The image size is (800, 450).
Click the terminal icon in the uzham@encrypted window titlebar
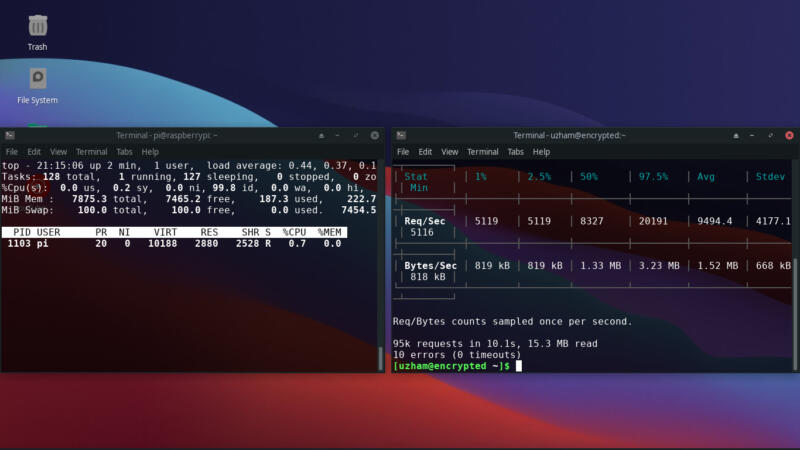[401, 135]
